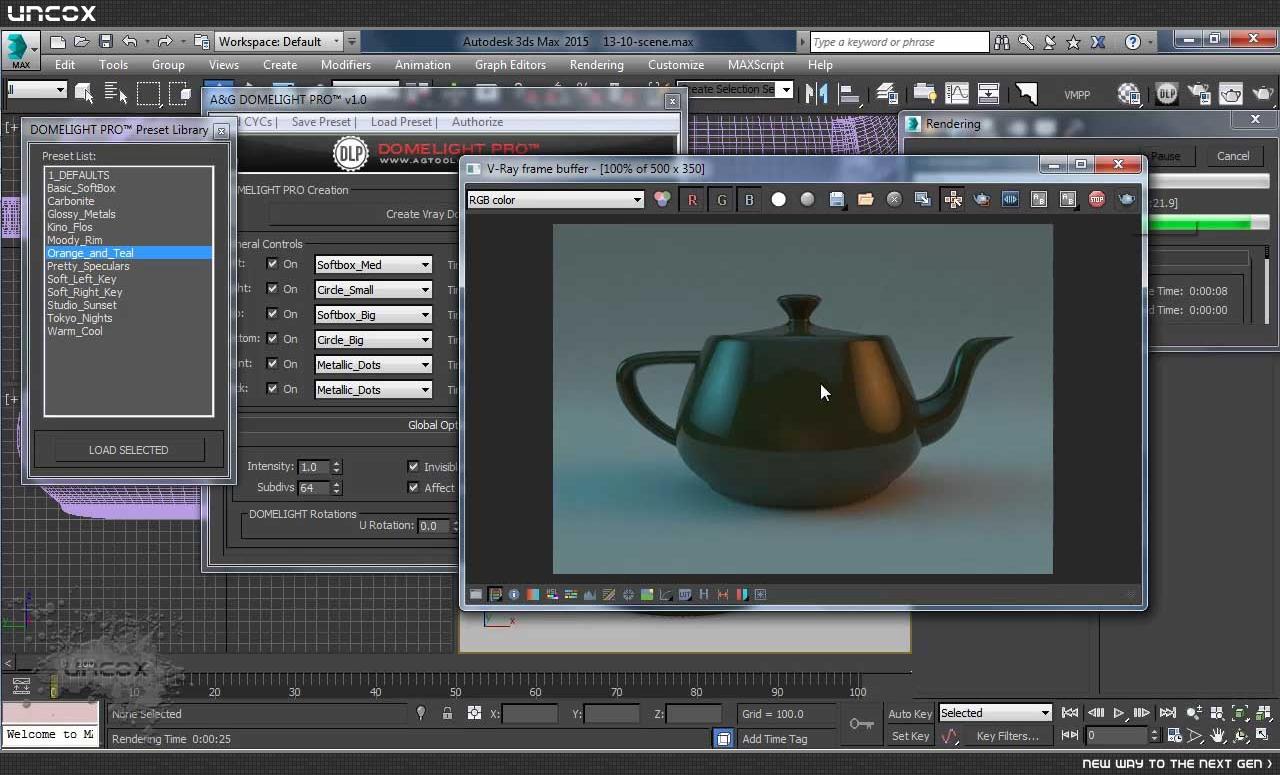
Task: Show pixel information in frame buffer
Action: (514, 595)
